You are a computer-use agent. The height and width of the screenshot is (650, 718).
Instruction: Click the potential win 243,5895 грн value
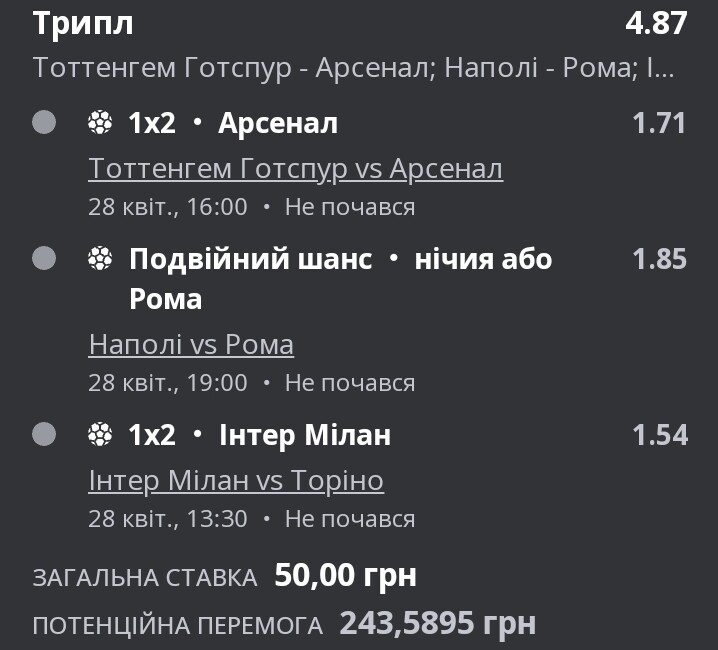coord(437,623)
